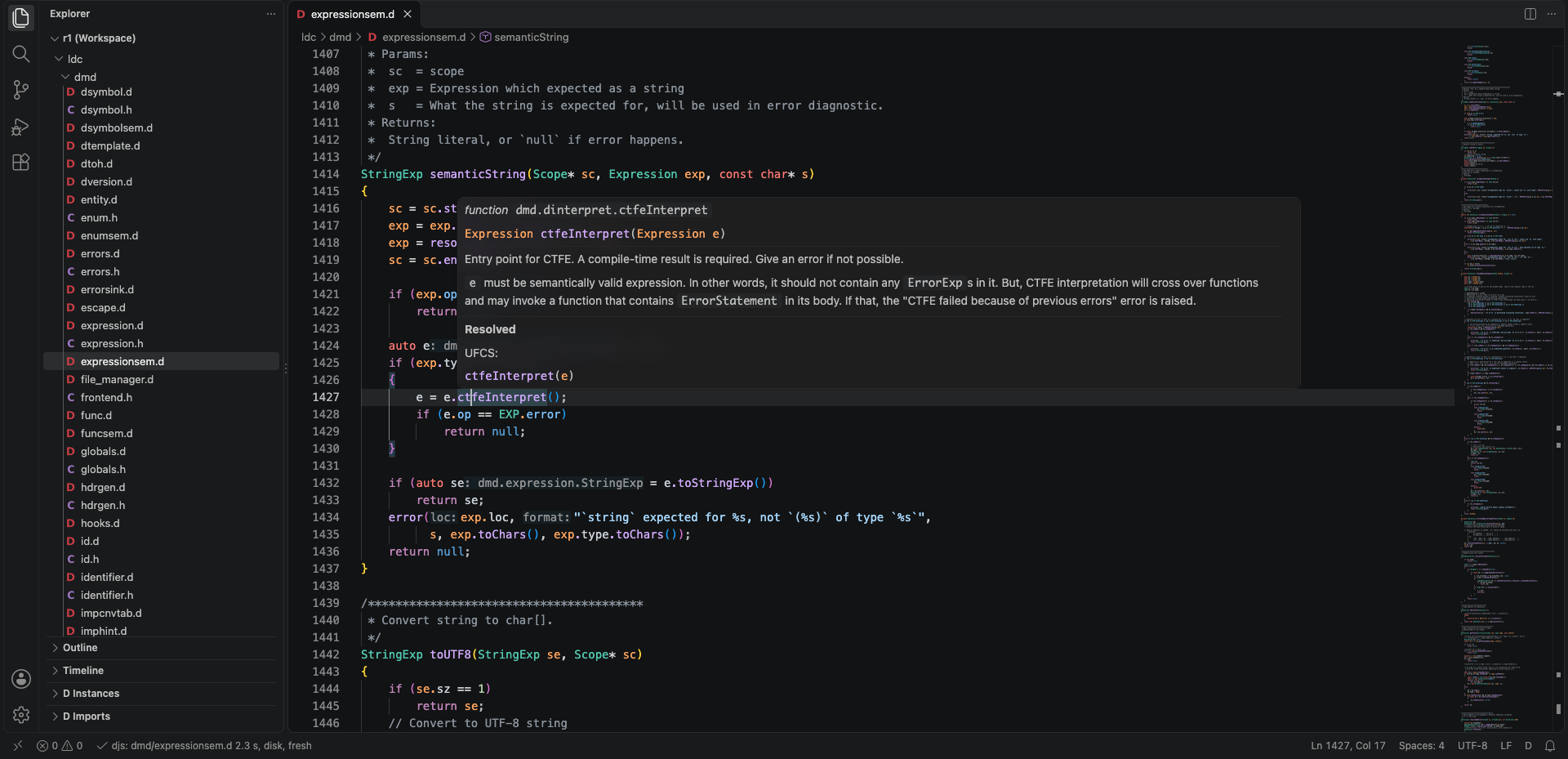Collapse the dmd folder
The image size is (1568, 759).
coord(65,77)
